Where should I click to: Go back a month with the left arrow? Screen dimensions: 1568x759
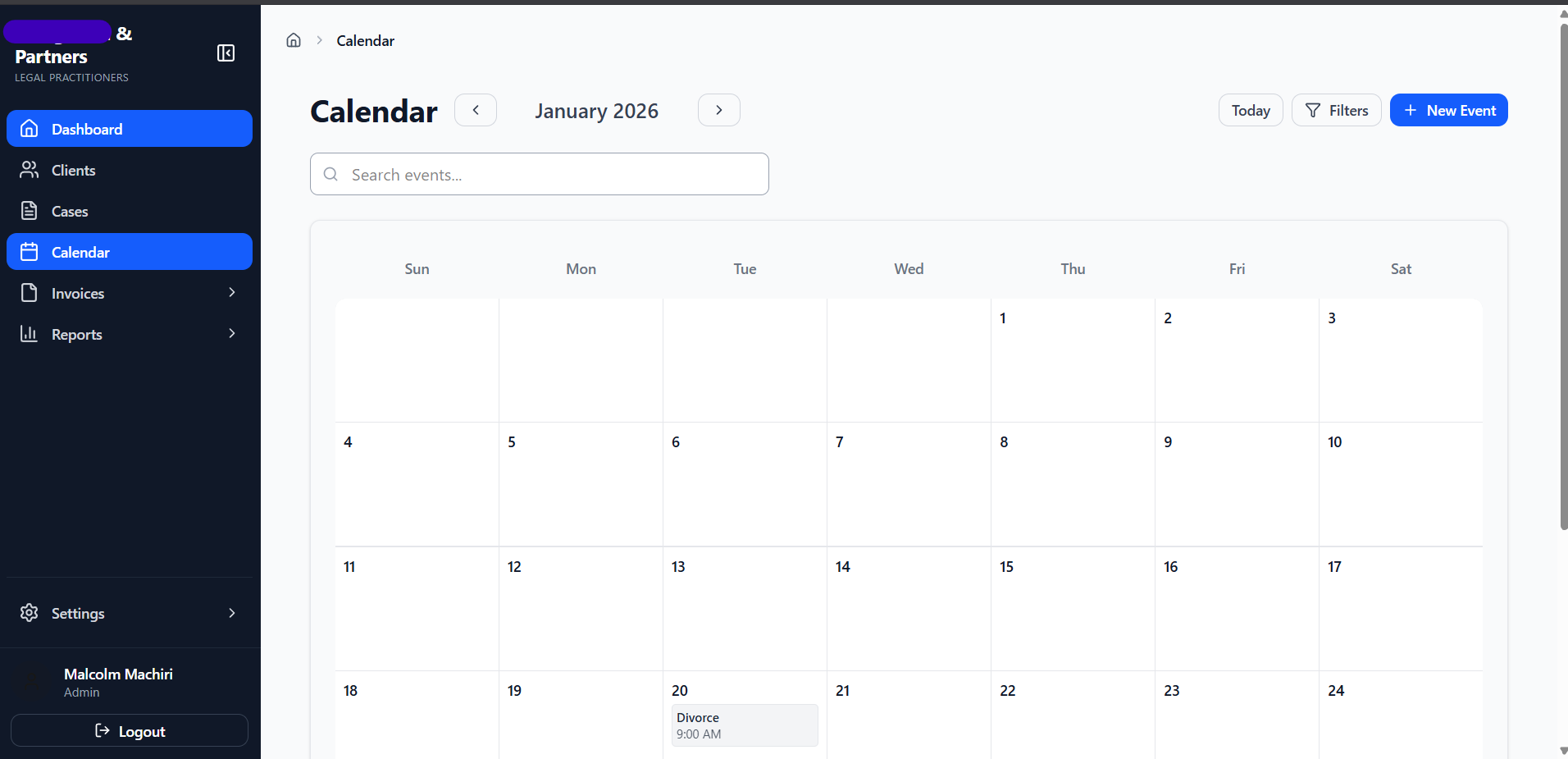point(476,109)
